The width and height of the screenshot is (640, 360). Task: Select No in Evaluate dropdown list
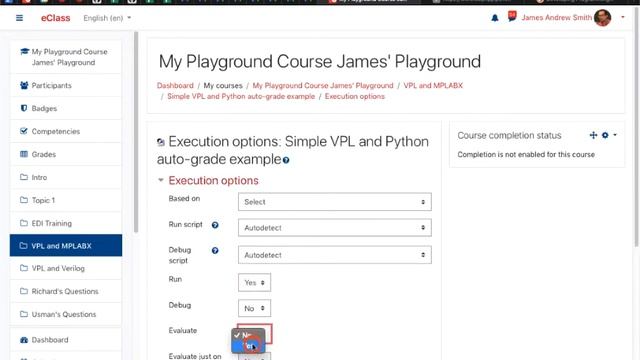click(x=248, y=335)
